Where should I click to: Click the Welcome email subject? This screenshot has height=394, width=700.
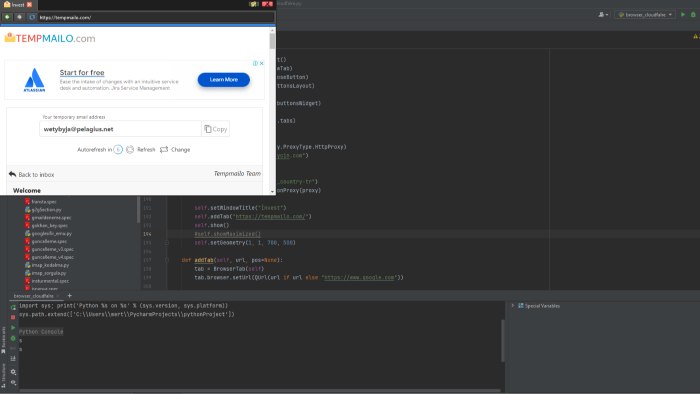[x=27, y=191]
